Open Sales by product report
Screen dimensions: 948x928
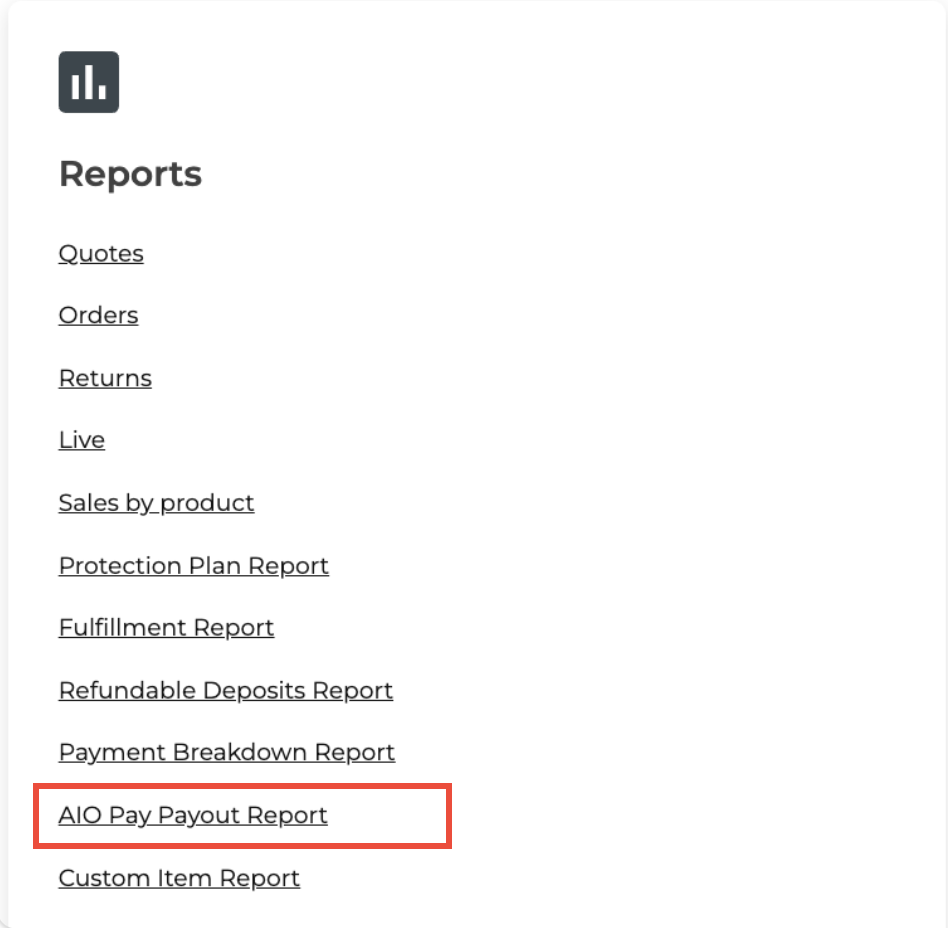tap(156, 503)
